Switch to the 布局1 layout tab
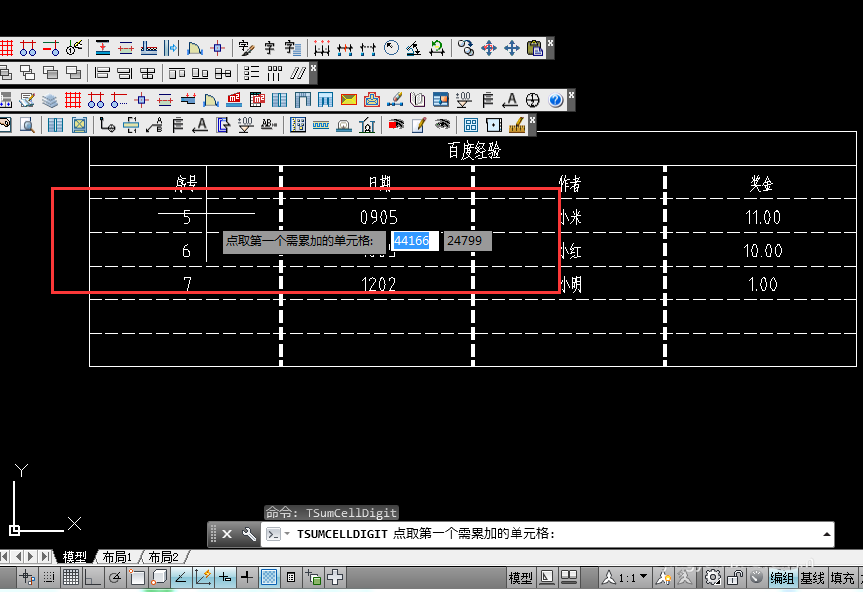 pyautogui.click(x=117, y=557)
